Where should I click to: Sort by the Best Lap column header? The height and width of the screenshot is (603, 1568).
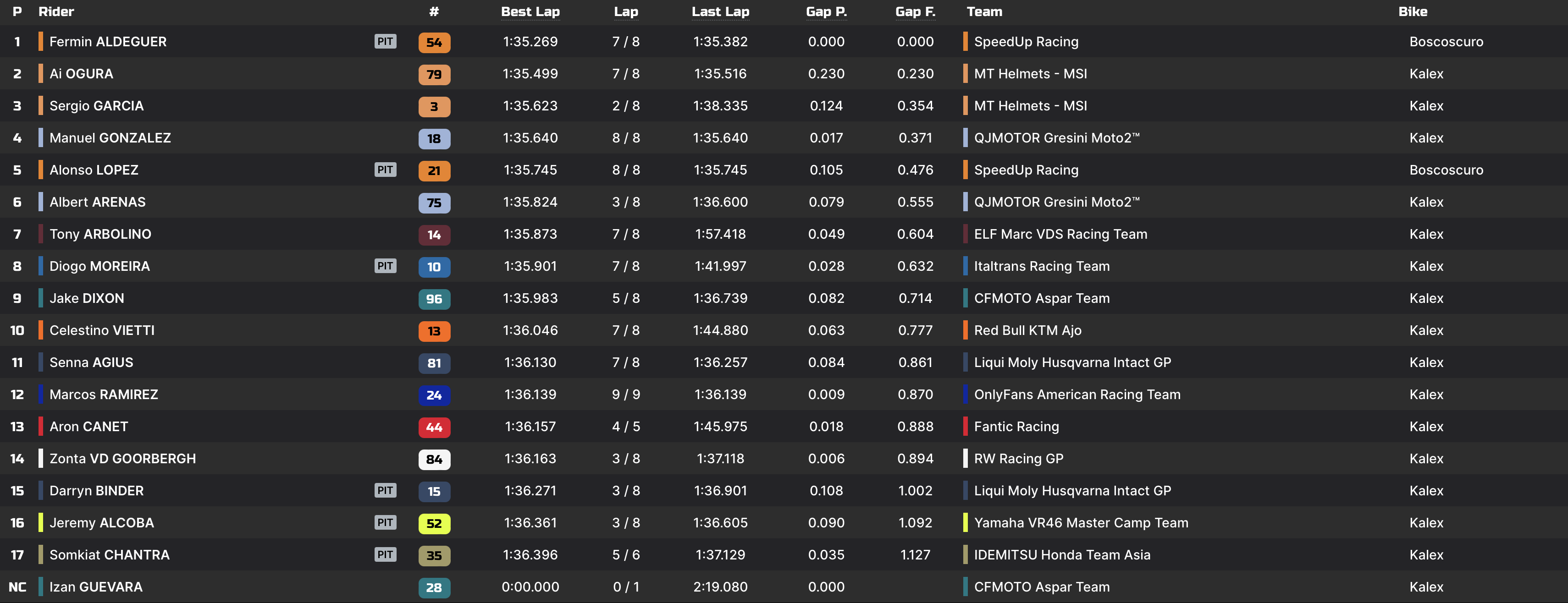[x=530, y=11]
